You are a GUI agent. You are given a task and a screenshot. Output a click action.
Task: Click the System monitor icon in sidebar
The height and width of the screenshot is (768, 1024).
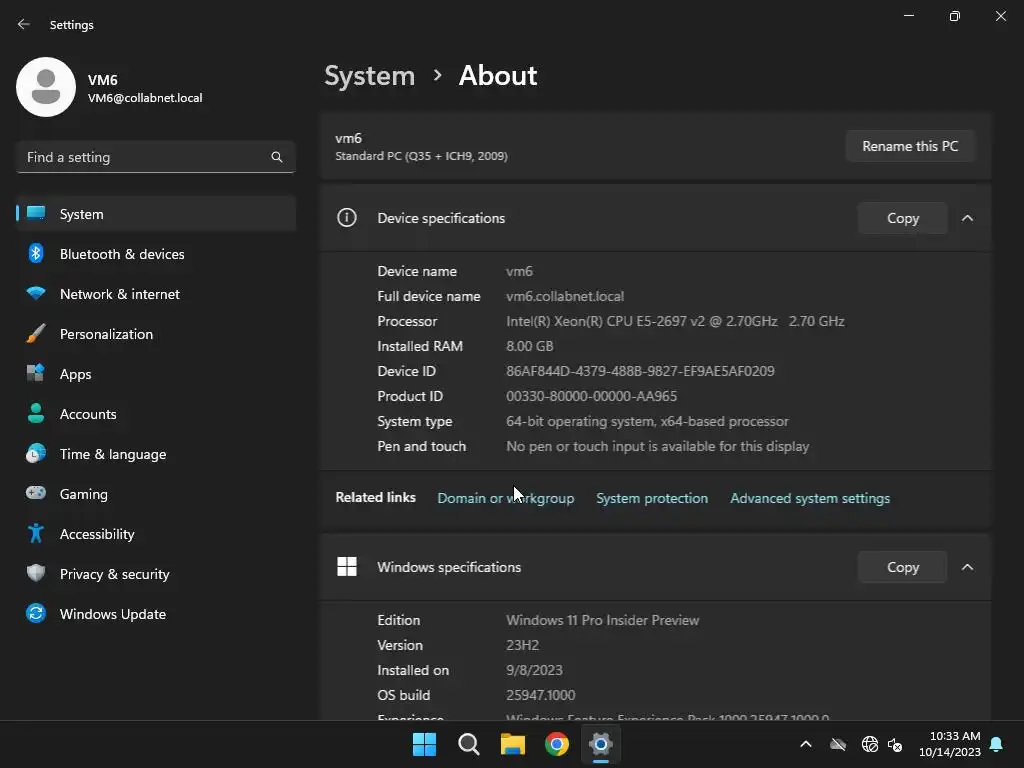(36, 214)
